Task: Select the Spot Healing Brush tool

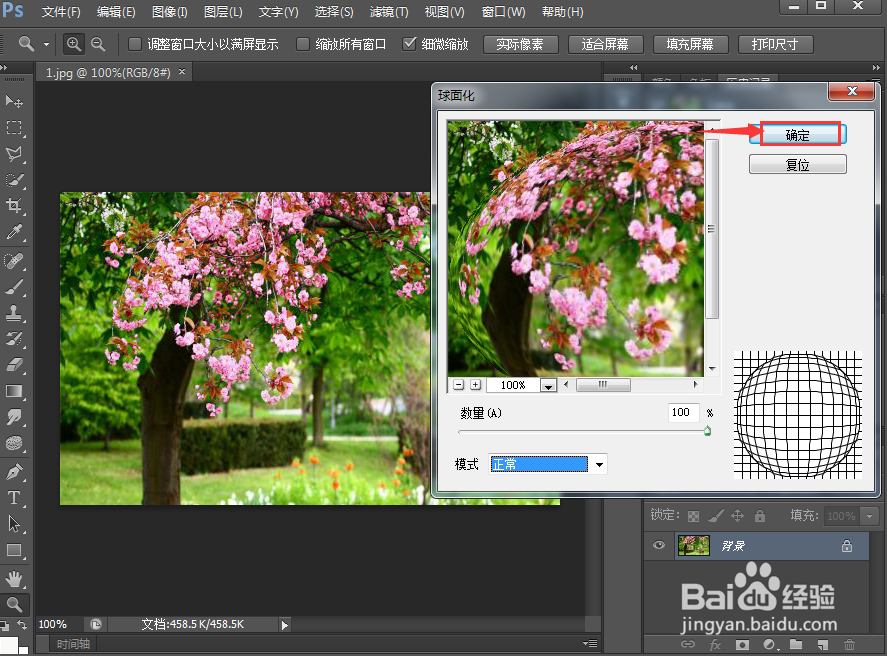Action: [14, 261]
